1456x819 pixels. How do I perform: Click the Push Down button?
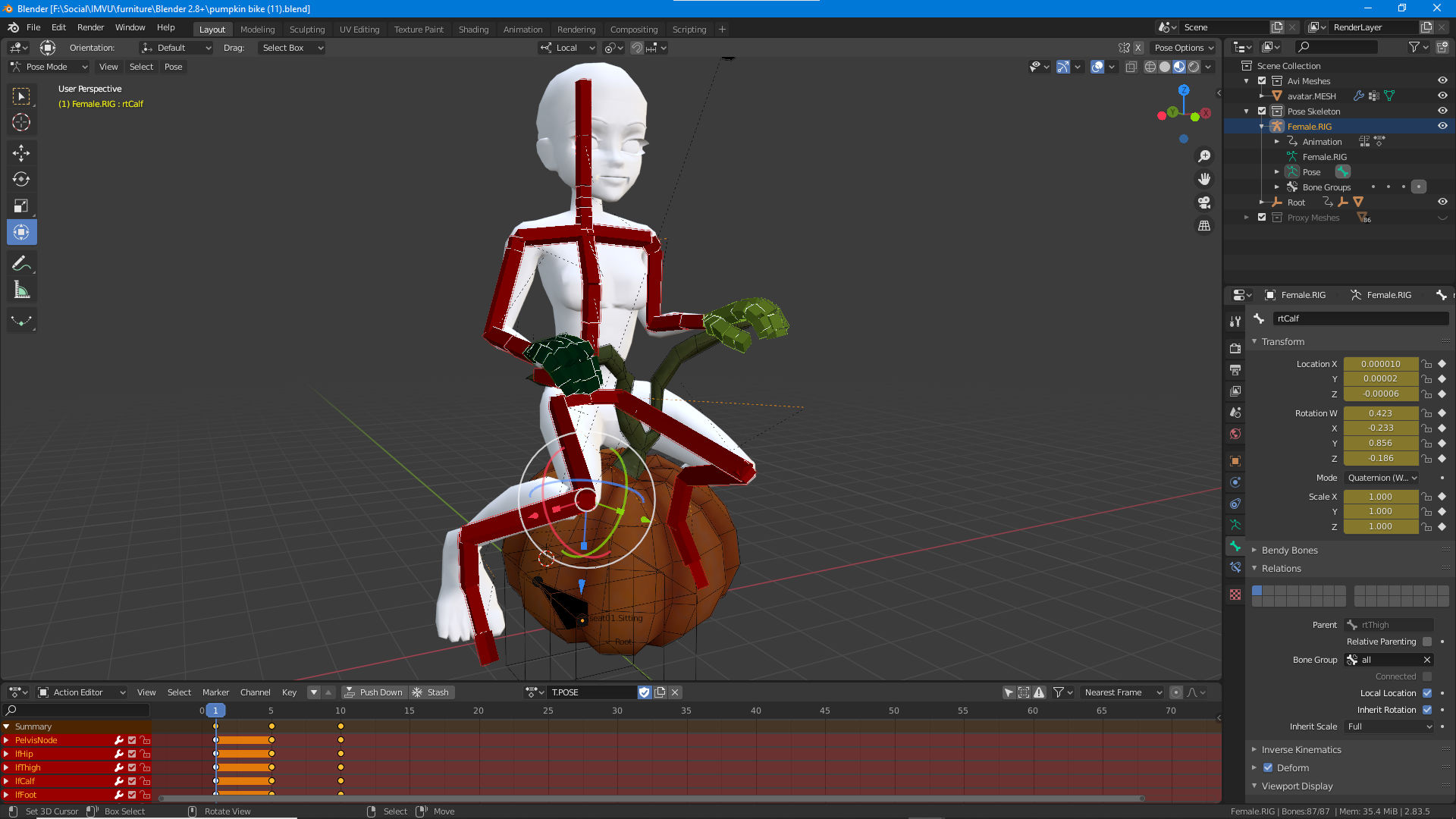(373, 692)
